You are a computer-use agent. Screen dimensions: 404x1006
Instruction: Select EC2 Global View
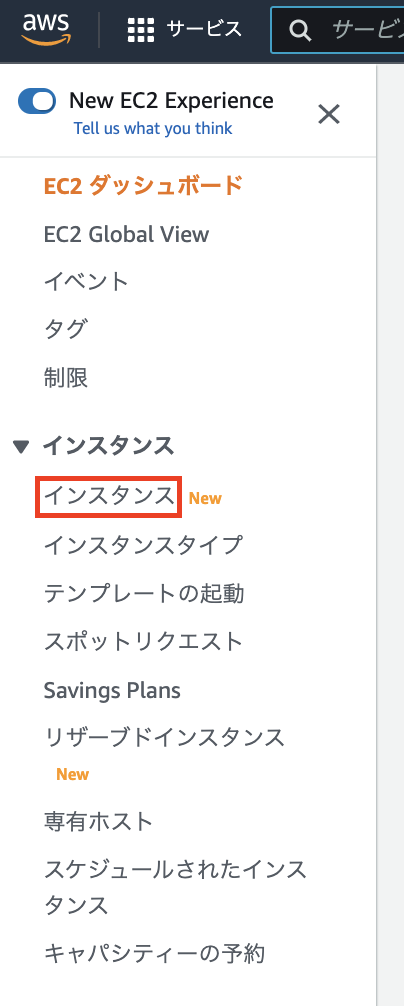point(126,234)
